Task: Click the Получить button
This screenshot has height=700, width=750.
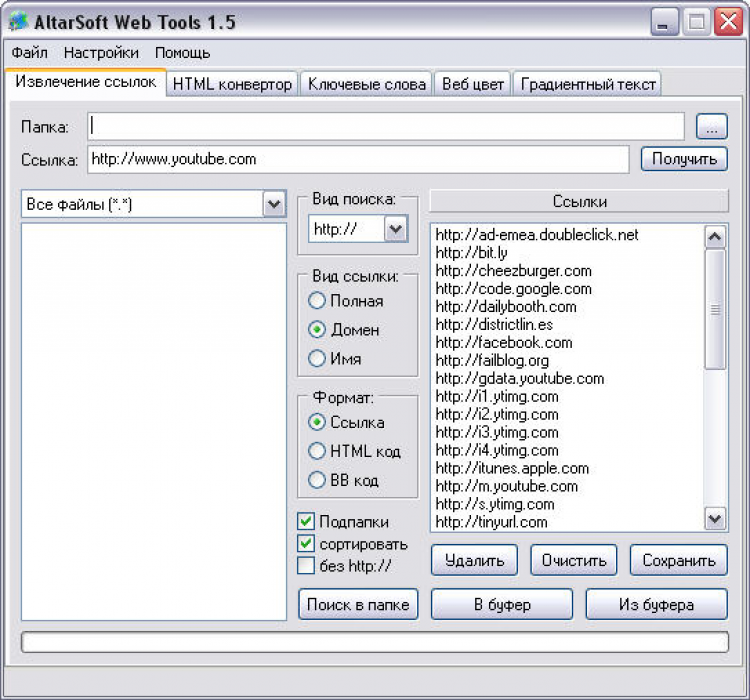Action: 684,159
